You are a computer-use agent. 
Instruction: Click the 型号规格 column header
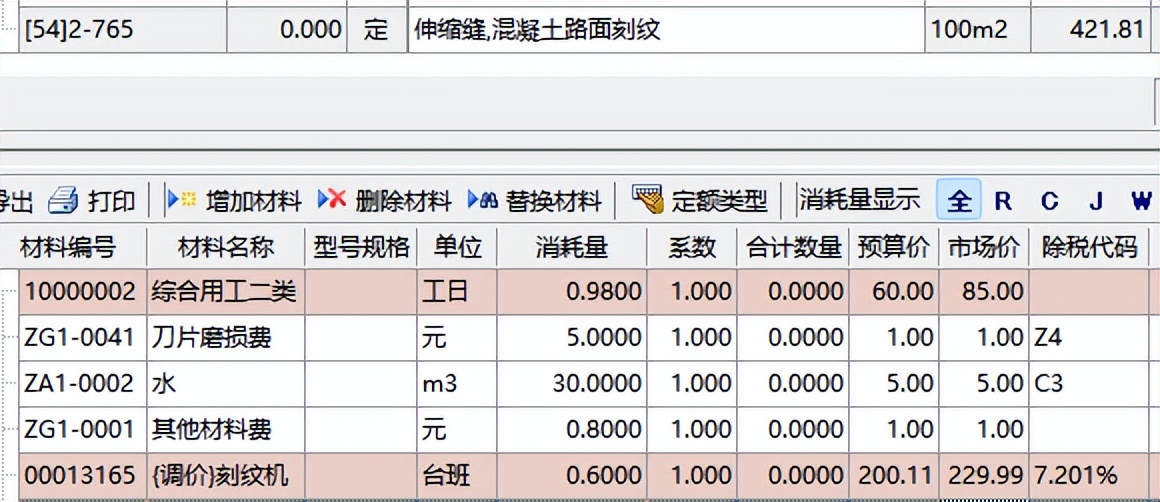pyautogui.click(x=361, y=248)
